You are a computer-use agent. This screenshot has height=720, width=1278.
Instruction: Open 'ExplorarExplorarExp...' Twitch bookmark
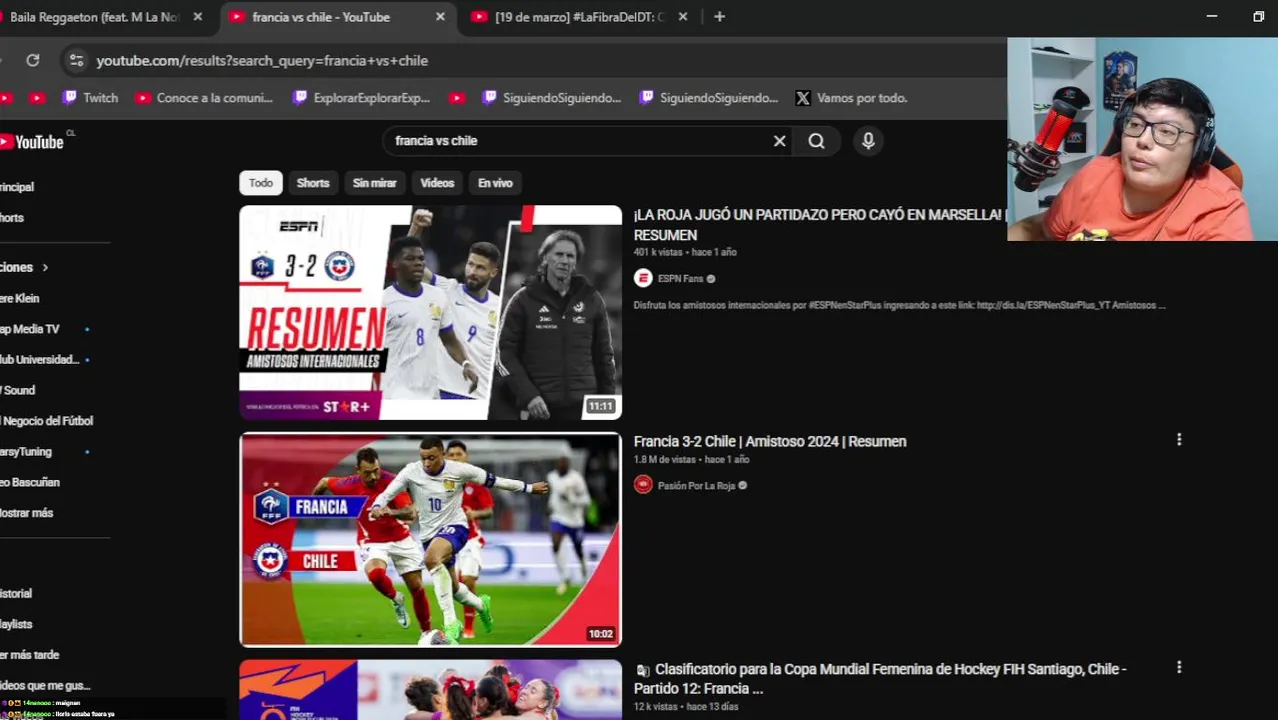361,98
